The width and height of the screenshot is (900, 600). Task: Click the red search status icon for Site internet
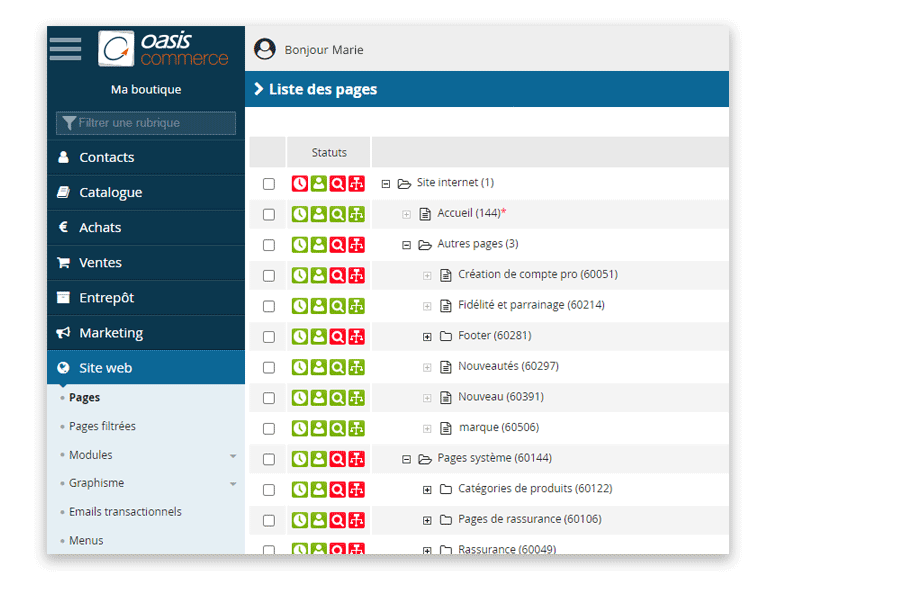tap(338, 184)
